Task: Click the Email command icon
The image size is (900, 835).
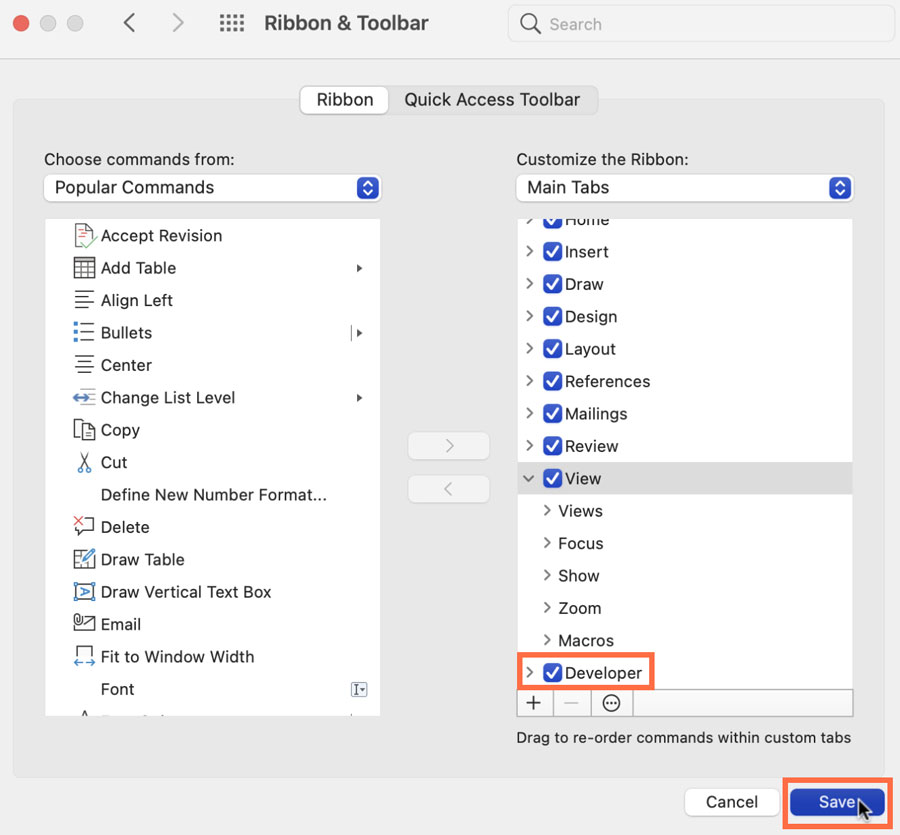Action: click(x=85, y=624)
